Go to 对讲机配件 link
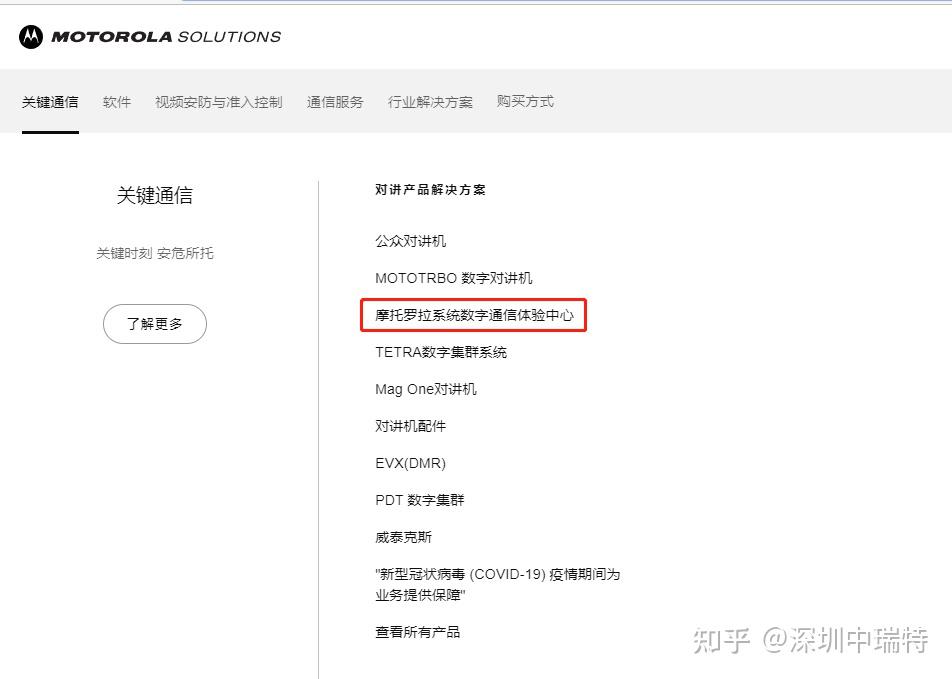952x679 pixels. tap(410, 426)
